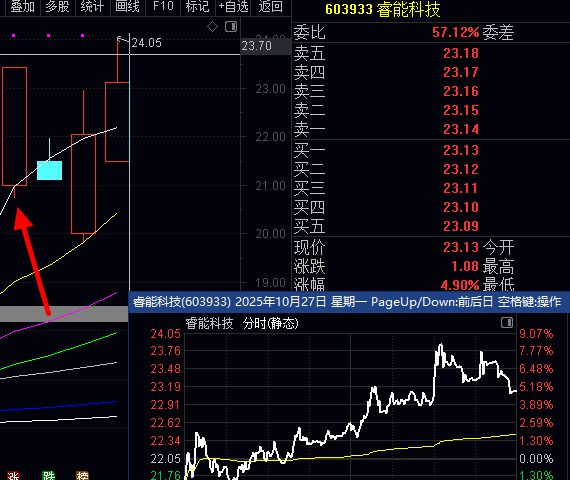Click the 叠加 overlay toolbar button
The height and width of the screenshot is (480, 570).
click(23, 7)
